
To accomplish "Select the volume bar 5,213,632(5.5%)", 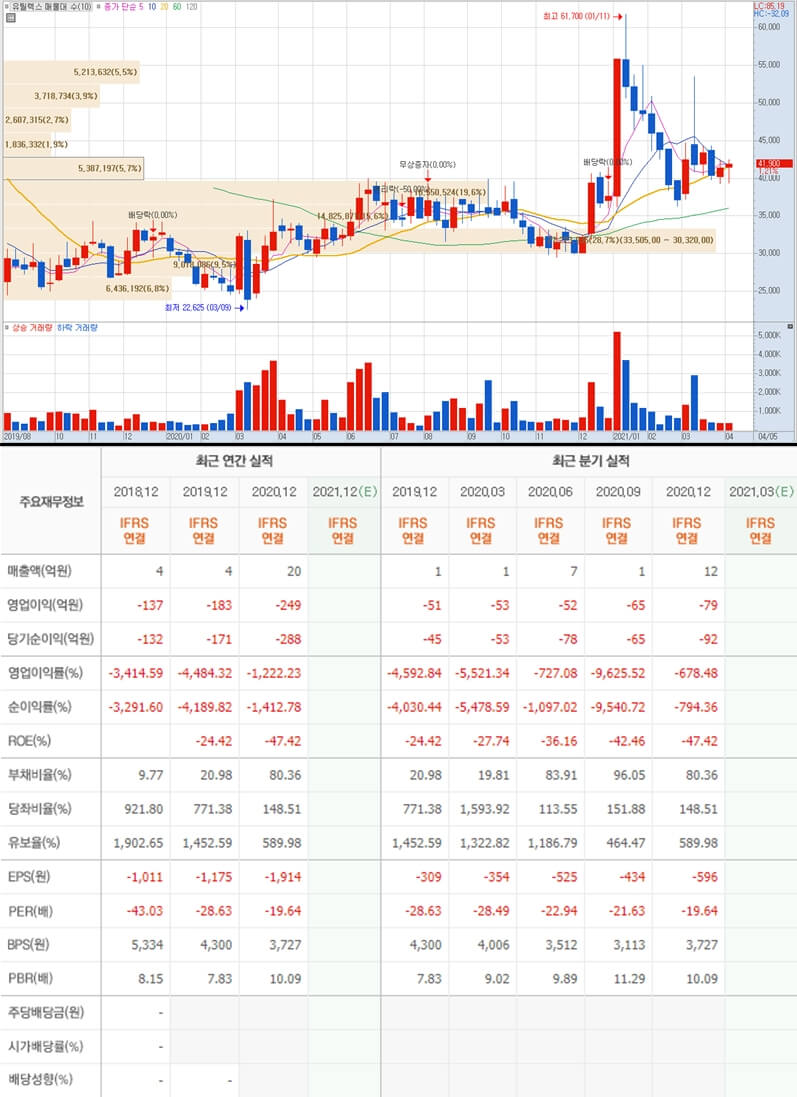I will [x=71, y=72].
